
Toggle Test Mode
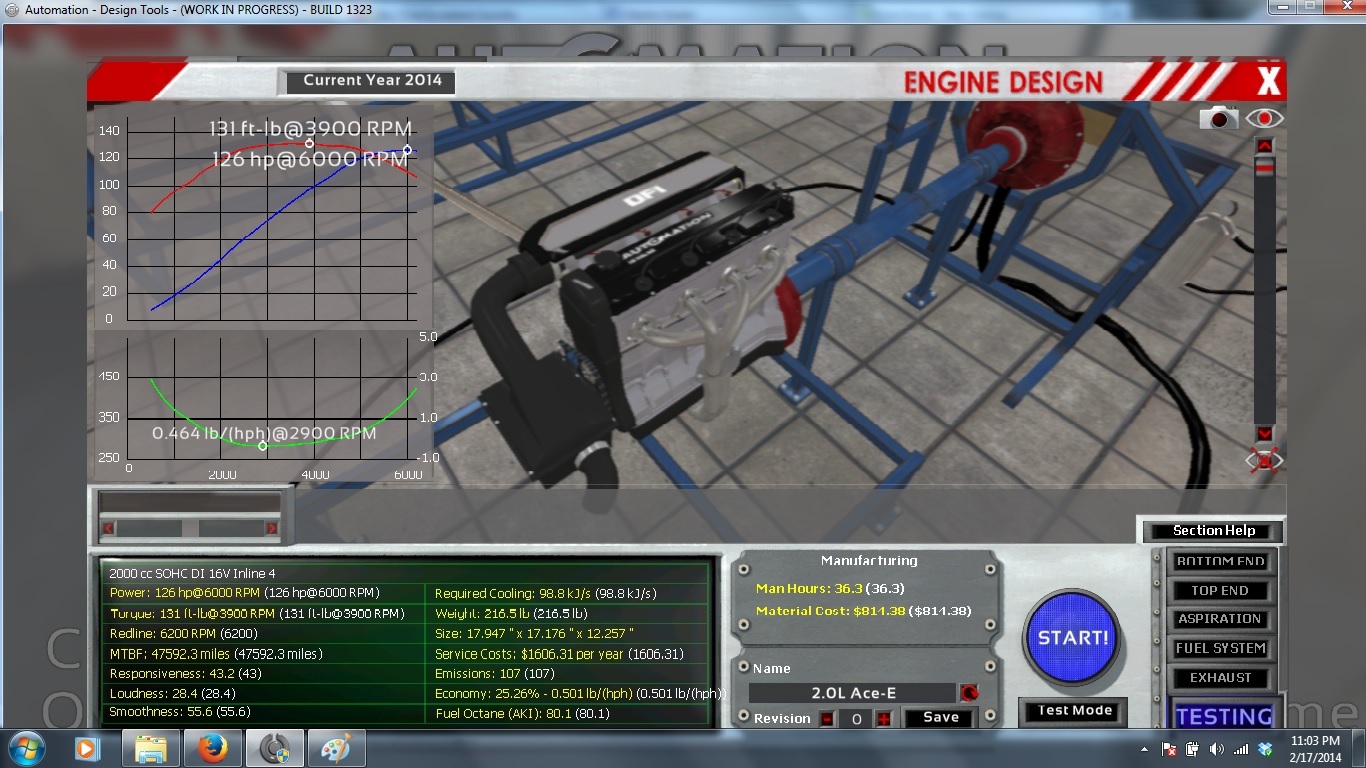pos(1074,711)
